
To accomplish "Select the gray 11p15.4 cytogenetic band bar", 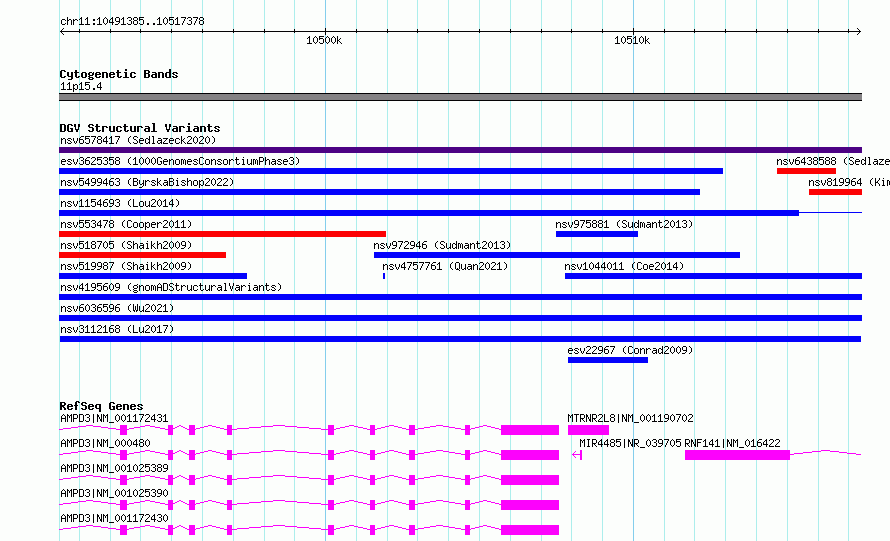I will tap(460, 97).
